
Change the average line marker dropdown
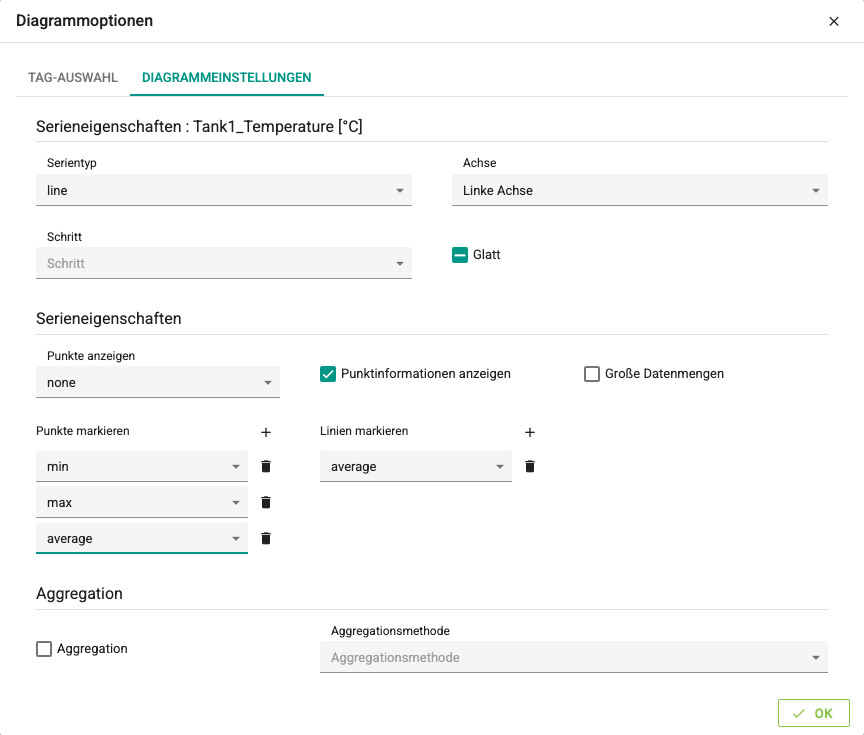pyautogui.click(x=416, y=467)
